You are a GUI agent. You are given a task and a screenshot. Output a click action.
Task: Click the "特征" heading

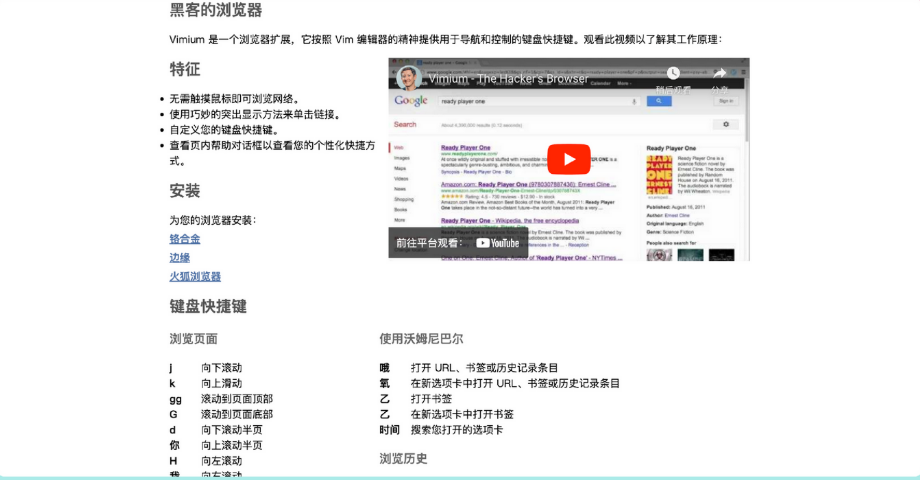point(185,69)
